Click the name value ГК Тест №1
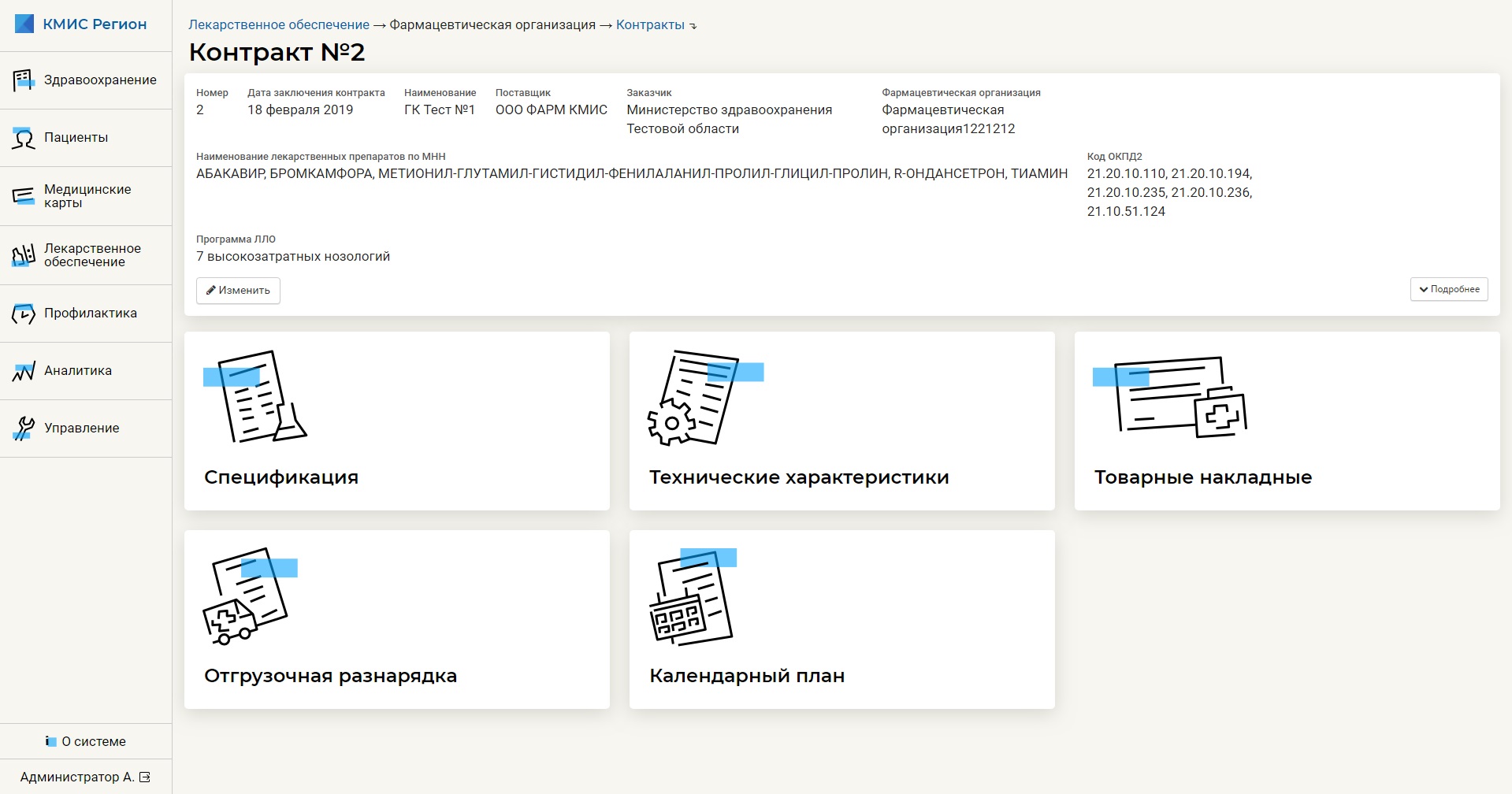The width and height of the screenshot is (1512, 794). click(440, 110)
